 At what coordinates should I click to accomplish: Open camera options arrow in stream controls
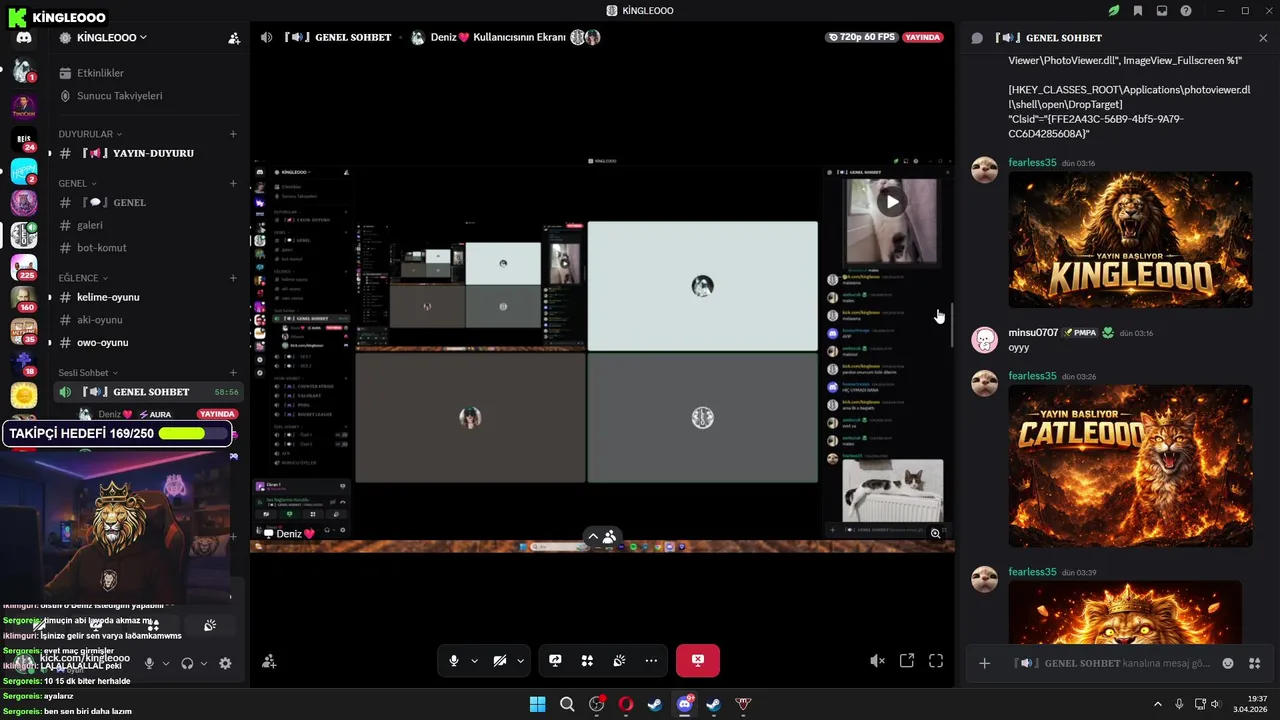(520, 661)
